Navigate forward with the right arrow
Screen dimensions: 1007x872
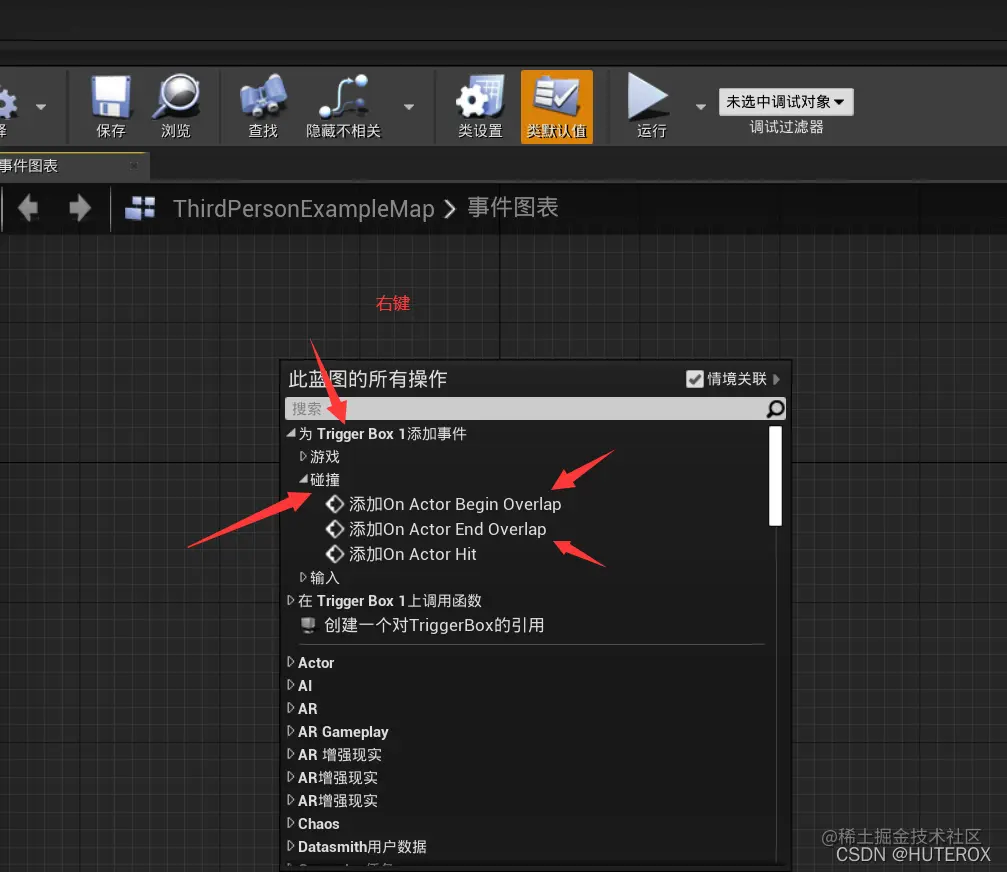(x=80, y=208)
